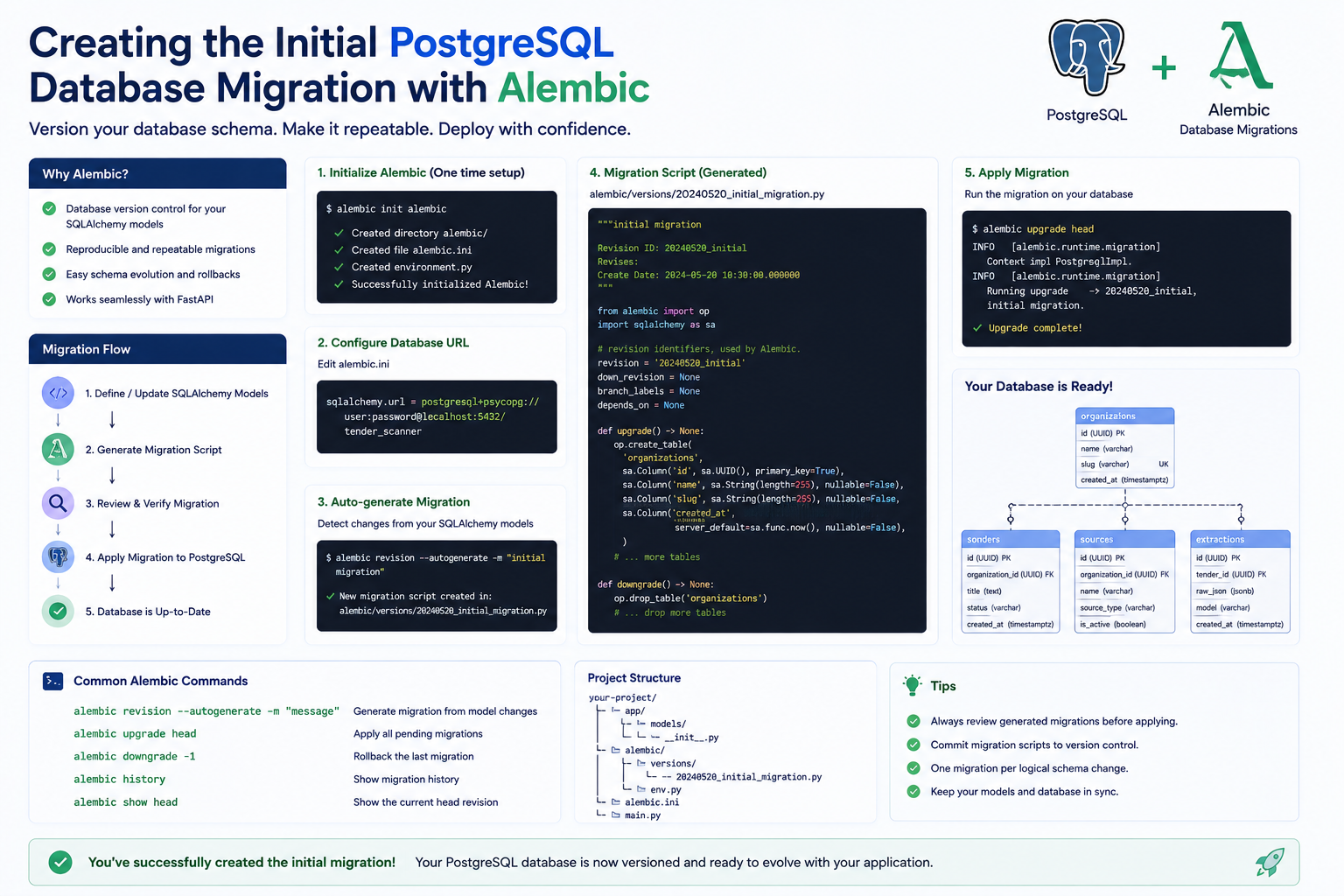The height and width of the screenshot is (896, 1344).
Task: Click the "def downgrade() -> None:" line in the script
Action: (655, 584)
